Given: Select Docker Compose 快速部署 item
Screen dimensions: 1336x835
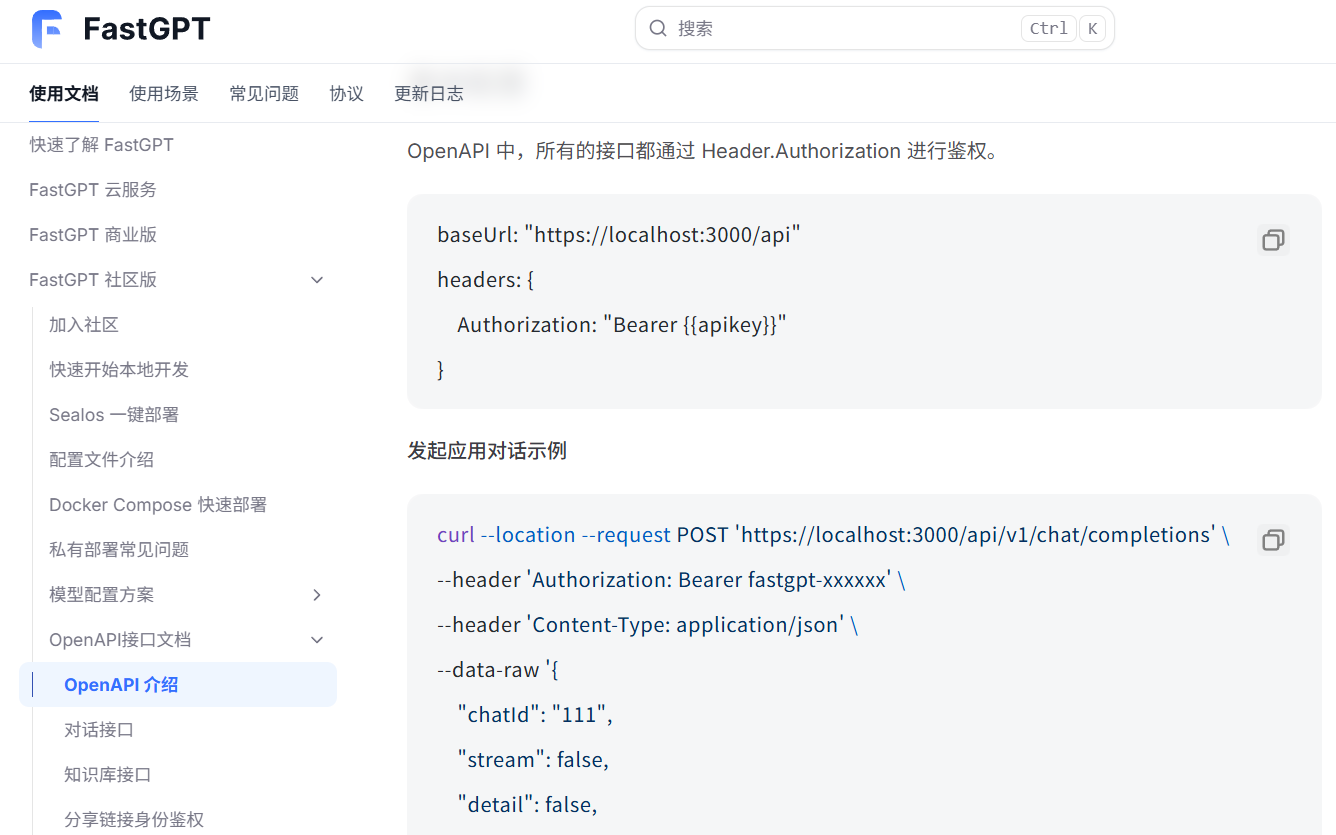Looking at the screenshot, I should (x=158, y=505).
